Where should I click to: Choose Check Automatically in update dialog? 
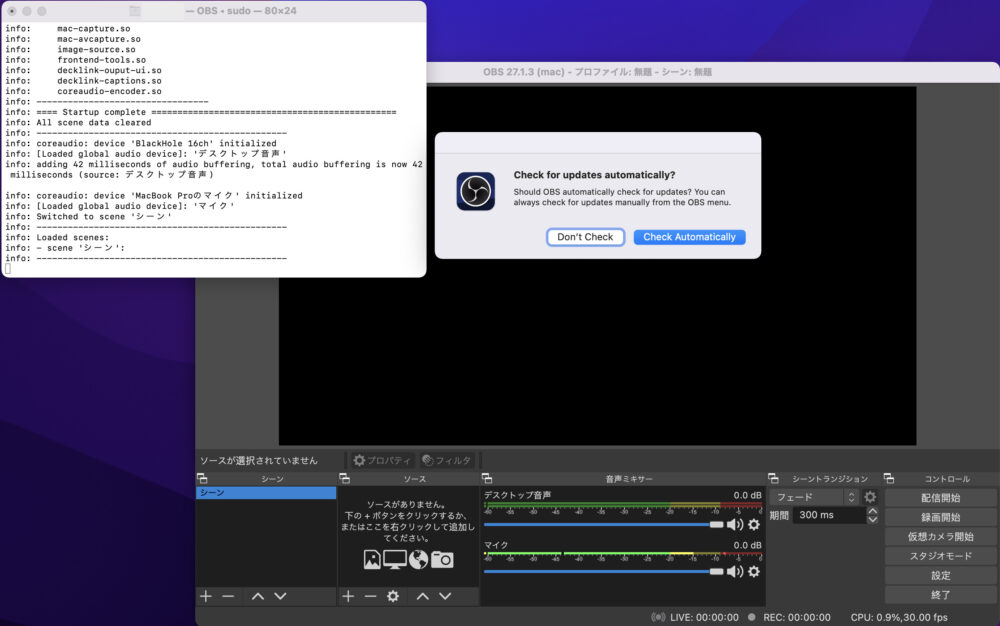pyautogui.click(x=689, y=237)
